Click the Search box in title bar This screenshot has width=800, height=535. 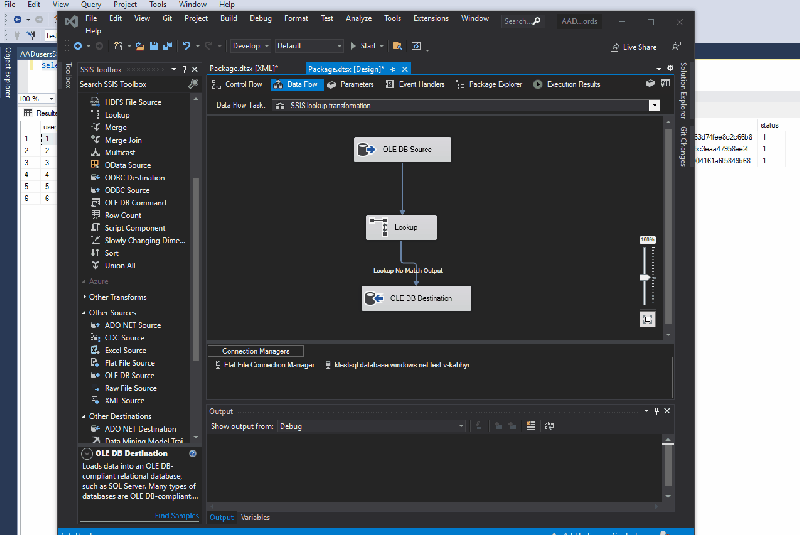tap(522, 21)
